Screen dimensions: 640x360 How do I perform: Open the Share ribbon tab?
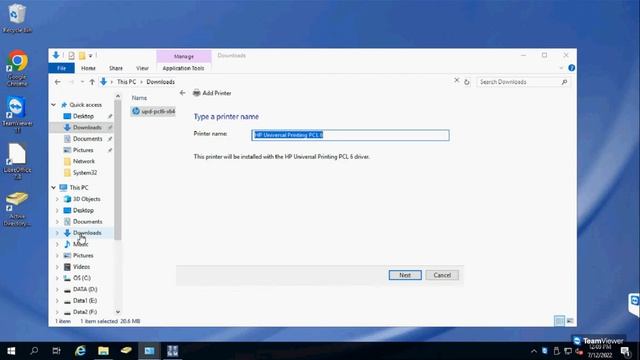116,68
